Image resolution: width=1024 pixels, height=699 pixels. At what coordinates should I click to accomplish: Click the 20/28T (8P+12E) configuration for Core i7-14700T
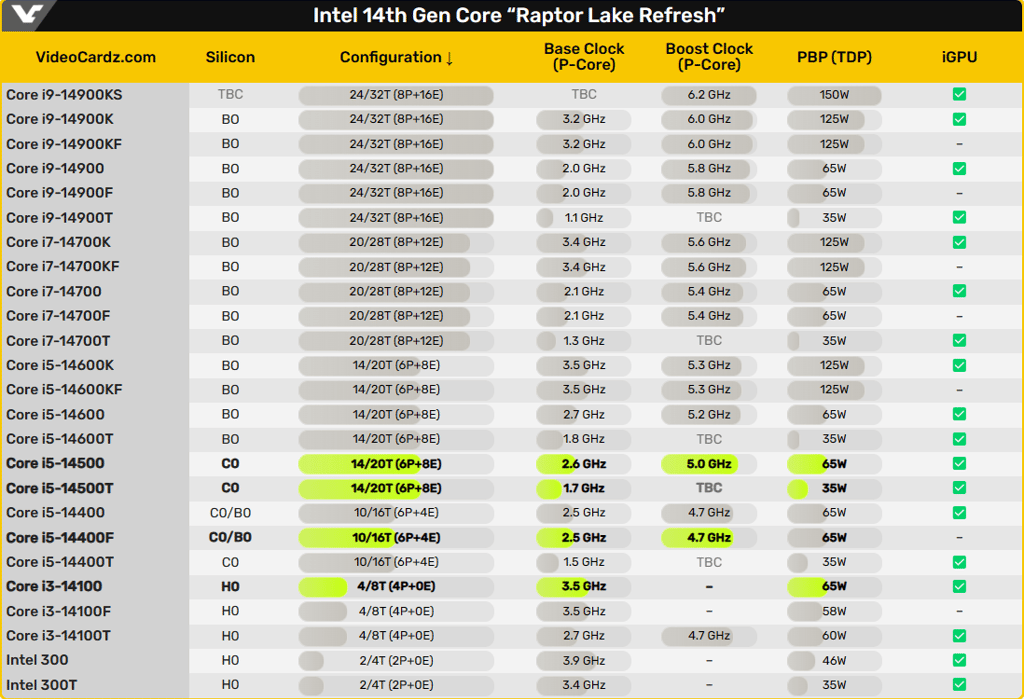[396, 340]
